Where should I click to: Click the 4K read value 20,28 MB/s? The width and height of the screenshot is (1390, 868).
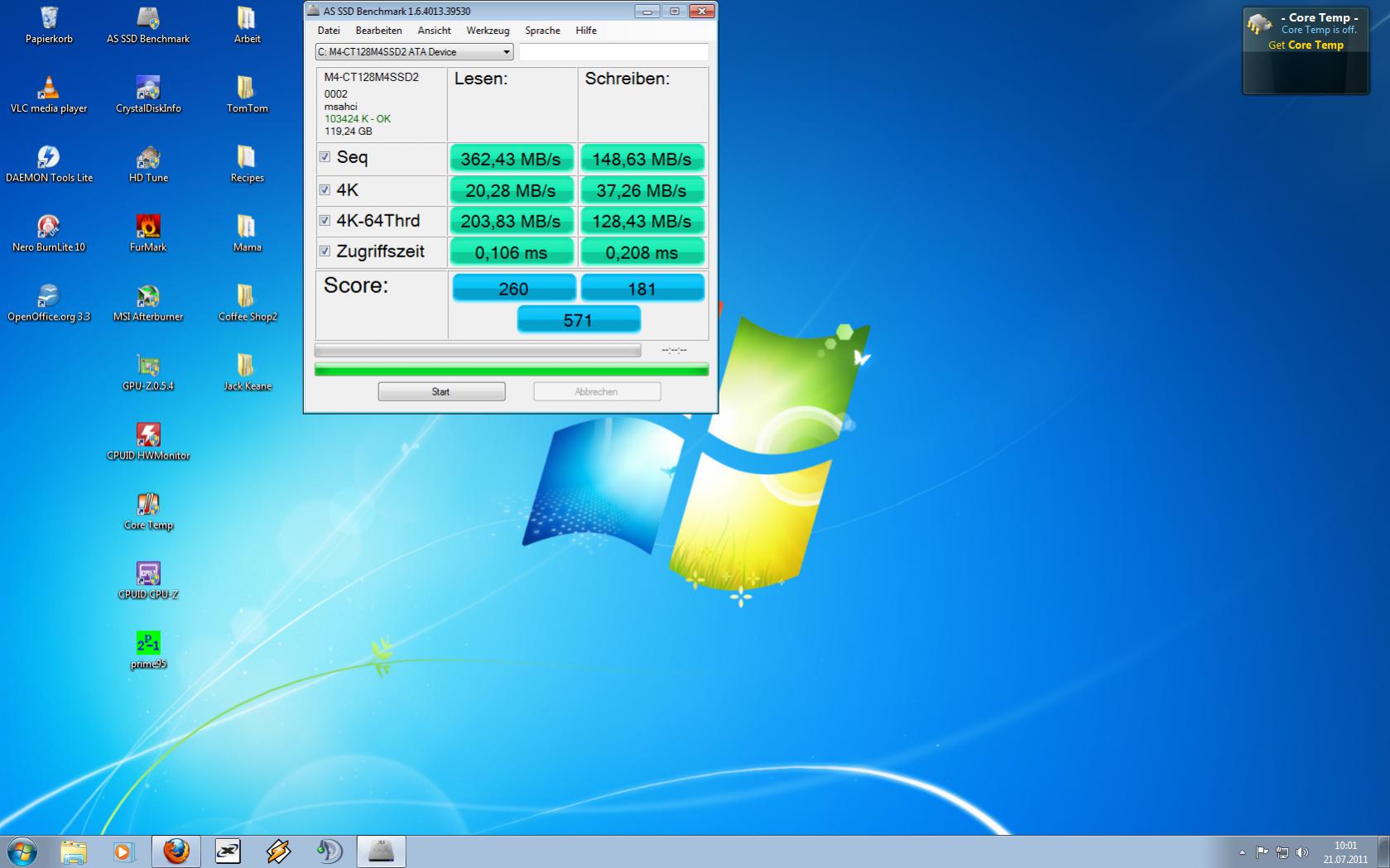[511, 190]
